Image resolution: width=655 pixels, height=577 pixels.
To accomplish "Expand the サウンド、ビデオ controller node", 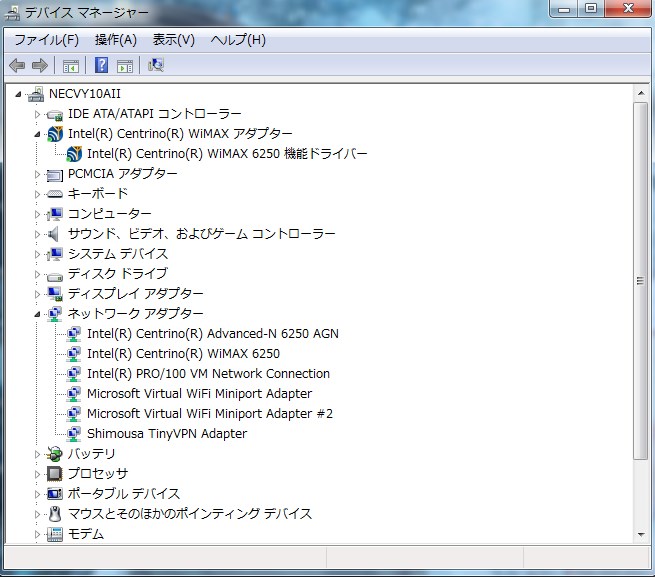I will (37, 234).
